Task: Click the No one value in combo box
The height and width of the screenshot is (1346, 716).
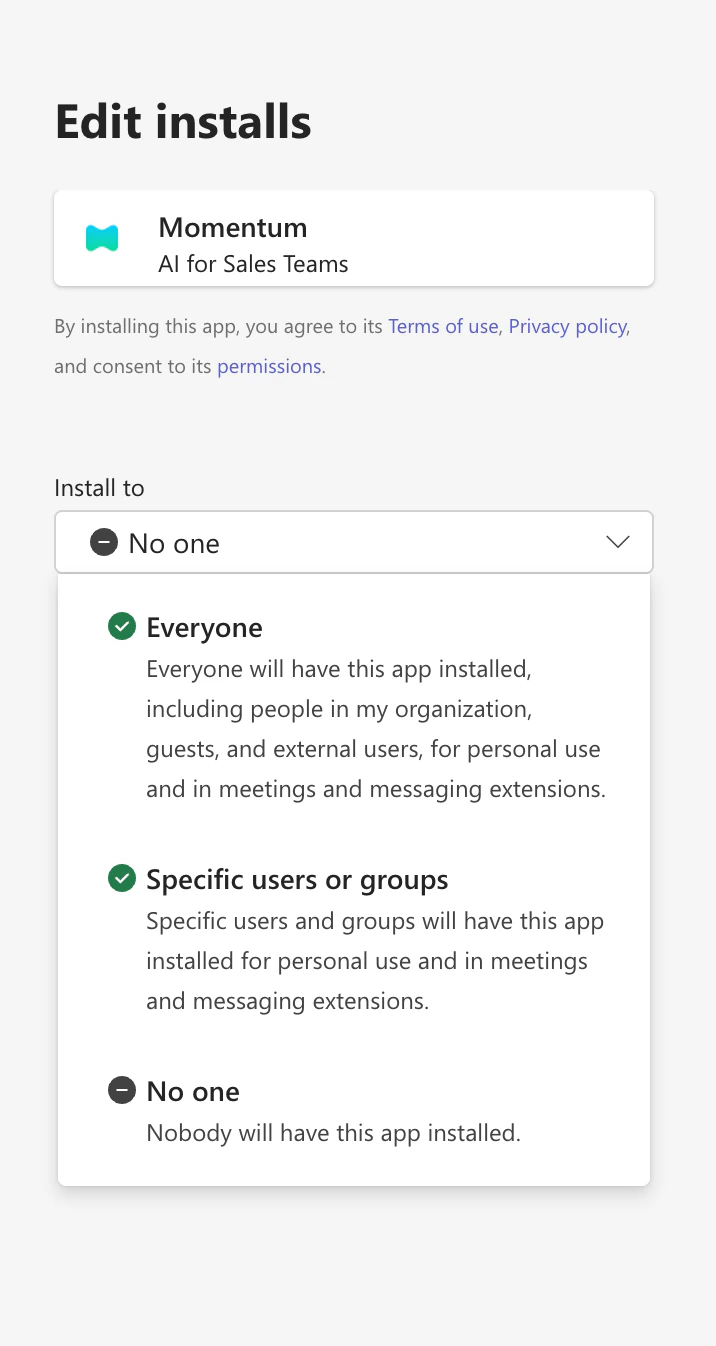Action: tap(174, 543)
